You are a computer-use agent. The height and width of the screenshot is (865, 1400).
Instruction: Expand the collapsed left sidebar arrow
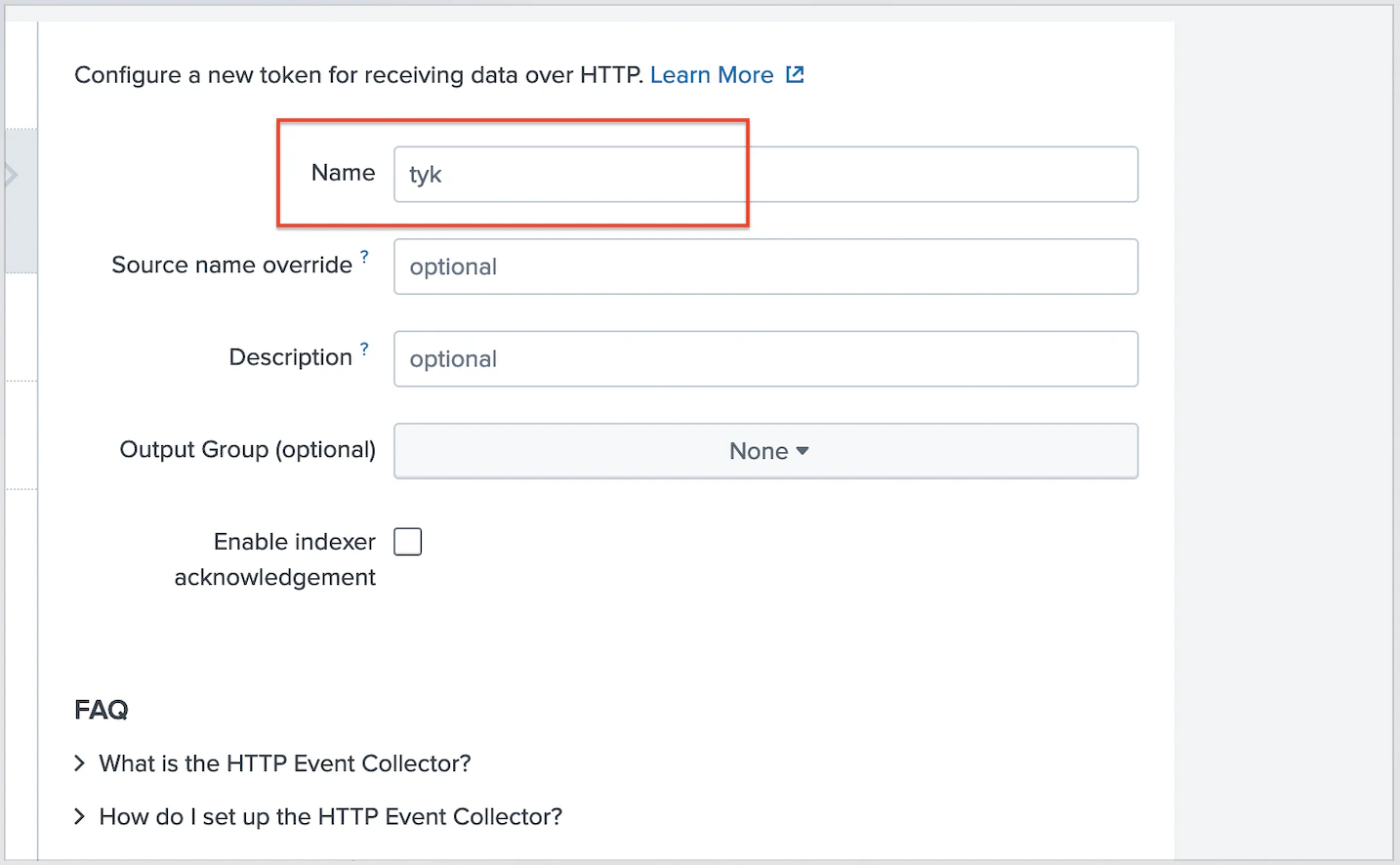[12, 176]
